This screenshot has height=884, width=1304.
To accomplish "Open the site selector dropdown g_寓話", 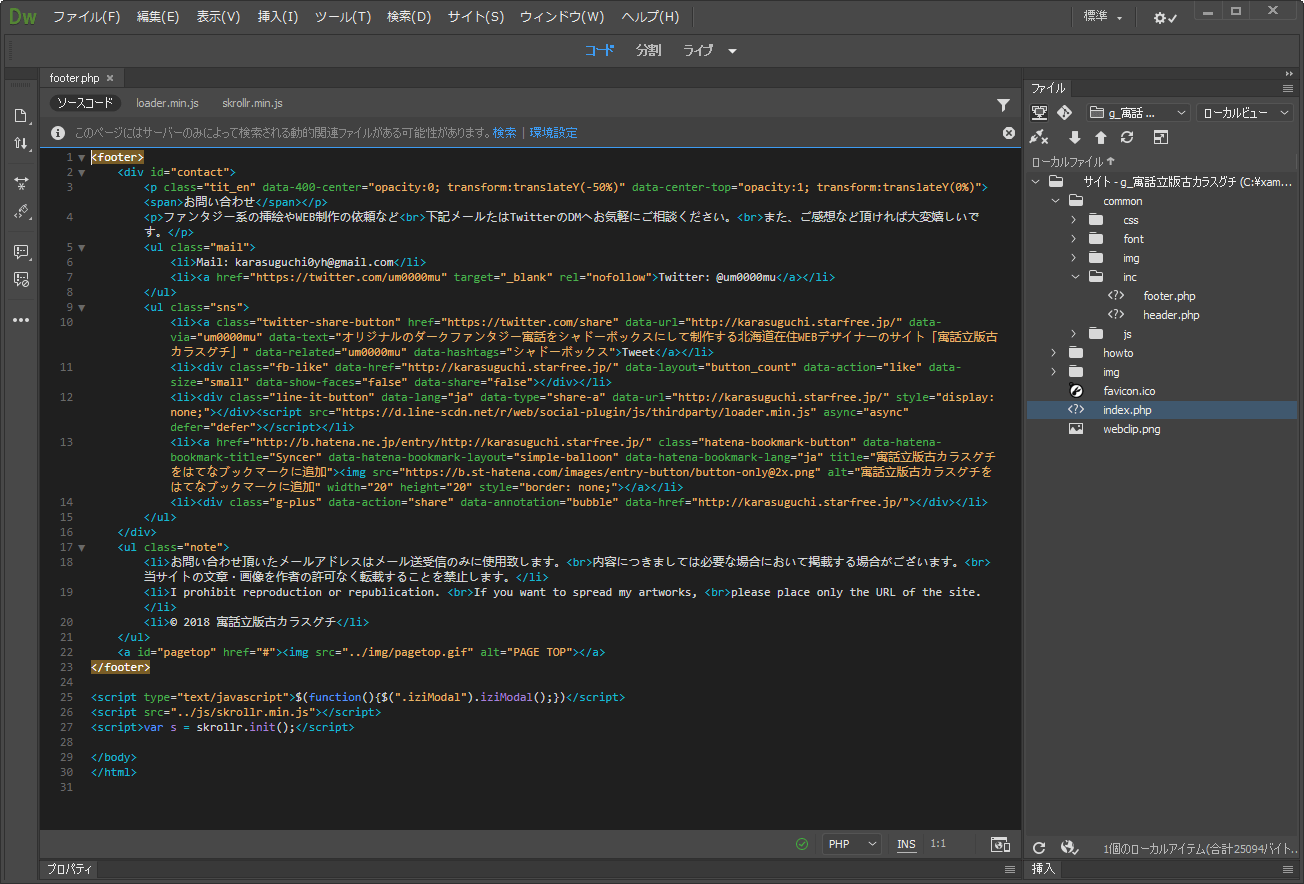I will (1138, 113).
